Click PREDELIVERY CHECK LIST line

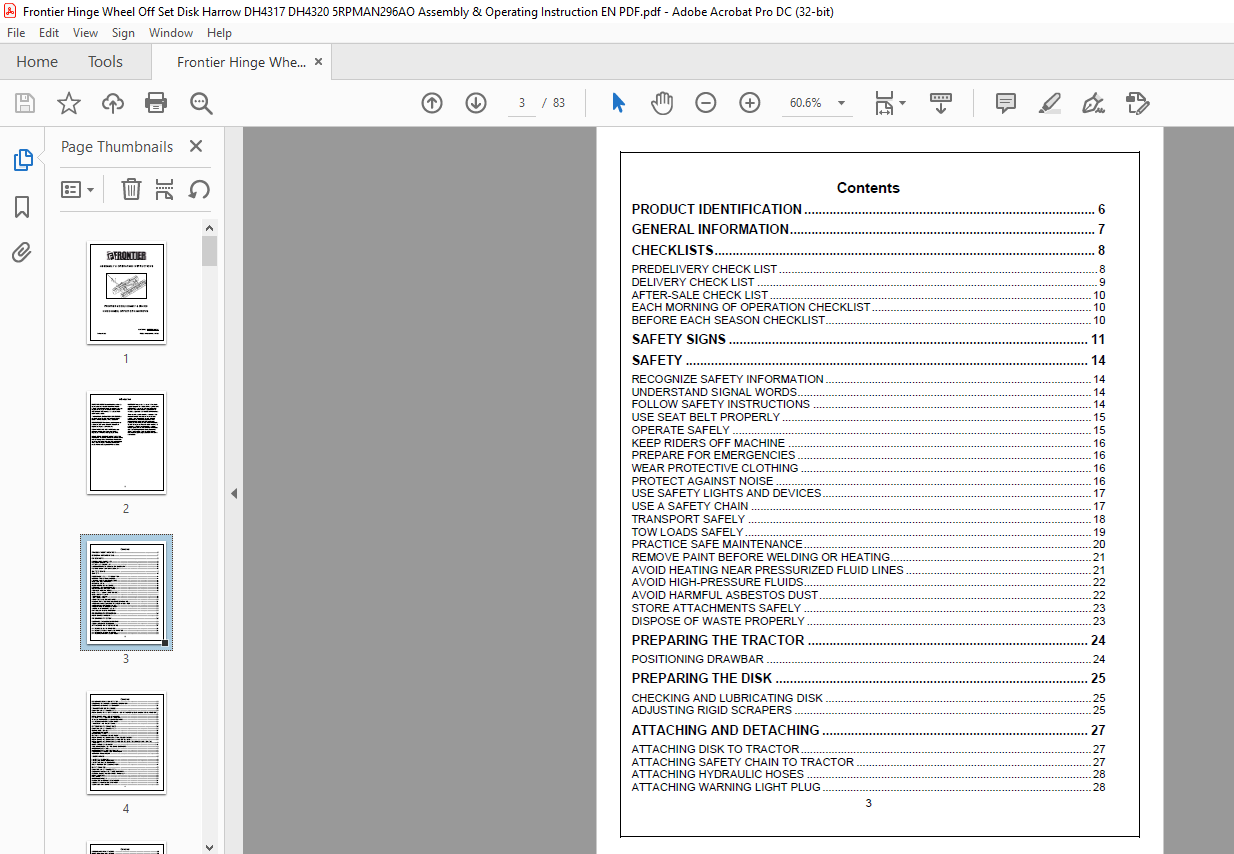pyautogui.click(x=868, y=270)
